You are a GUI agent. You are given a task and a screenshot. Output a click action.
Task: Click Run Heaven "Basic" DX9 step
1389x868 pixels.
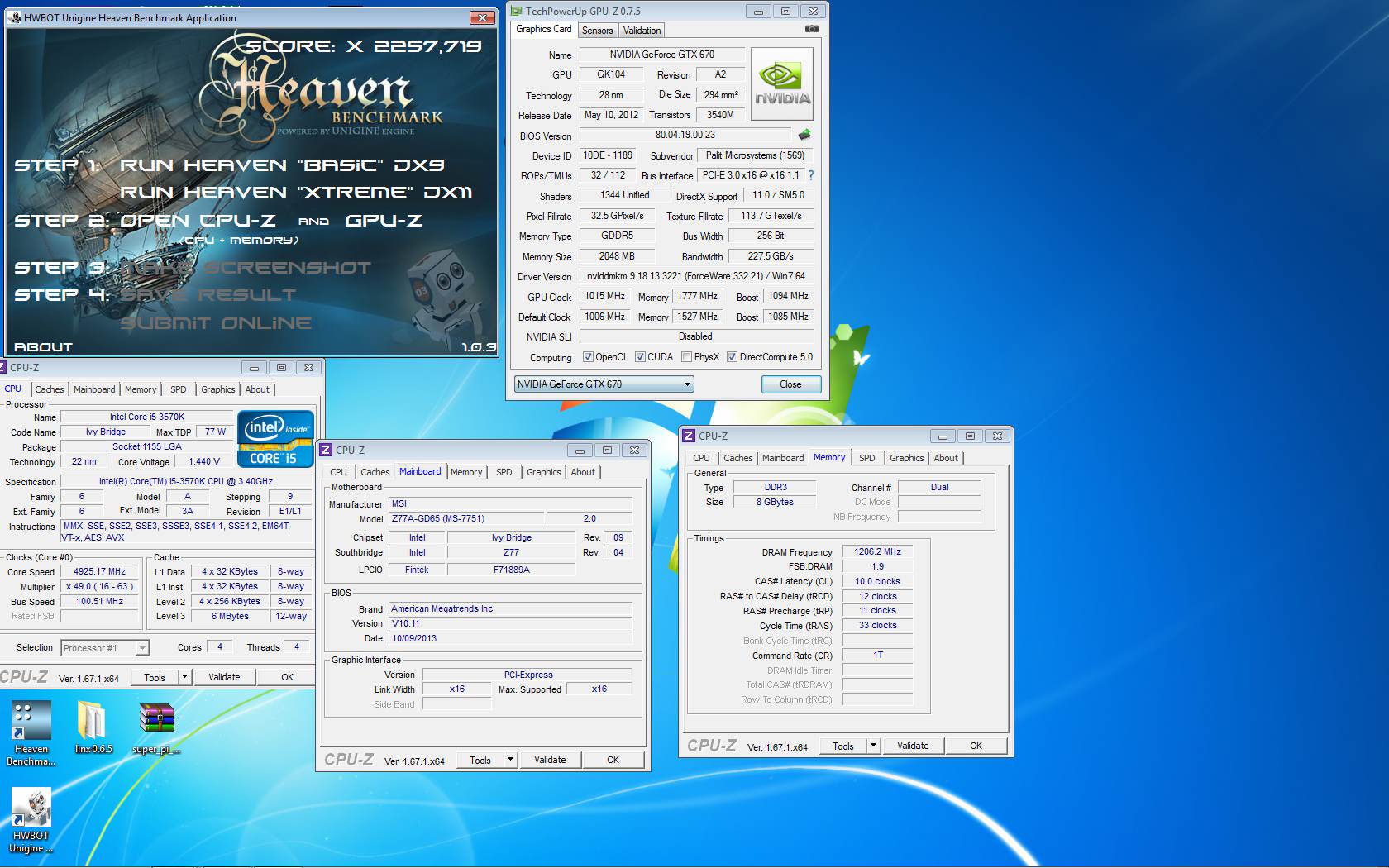coord(282,165)
